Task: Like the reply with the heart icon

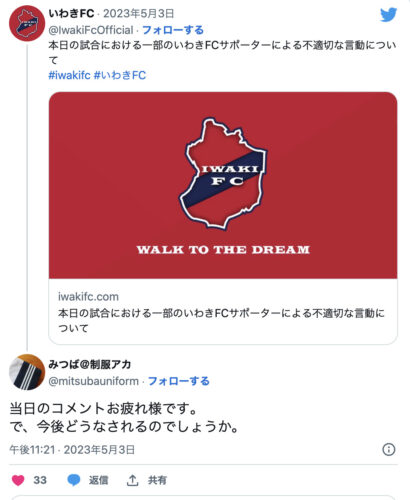Action: [18, 480]
